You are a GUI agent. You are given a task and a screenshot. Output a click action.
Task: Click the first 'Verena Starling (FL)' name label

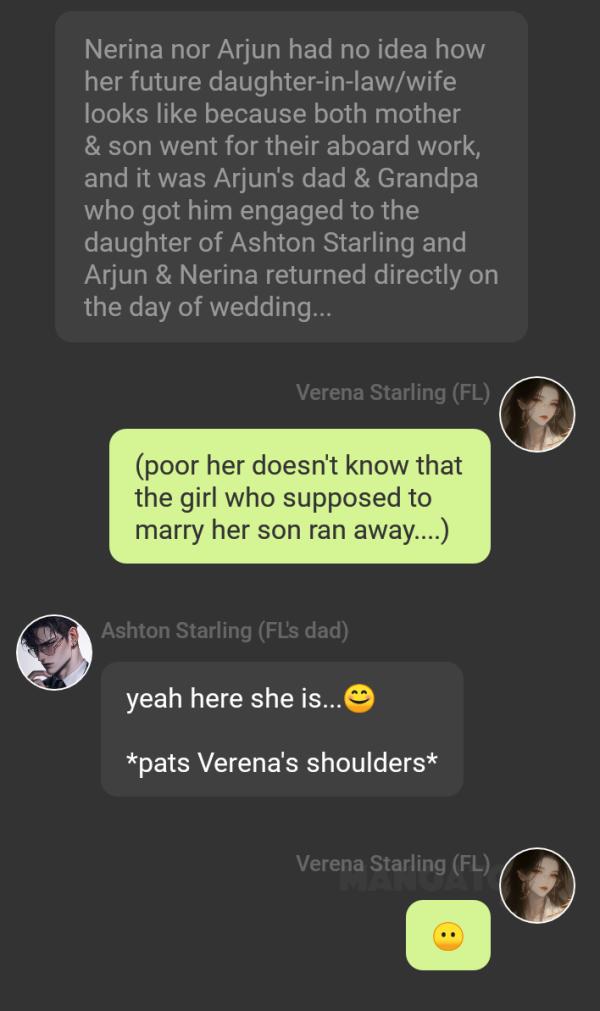[392, 392]
